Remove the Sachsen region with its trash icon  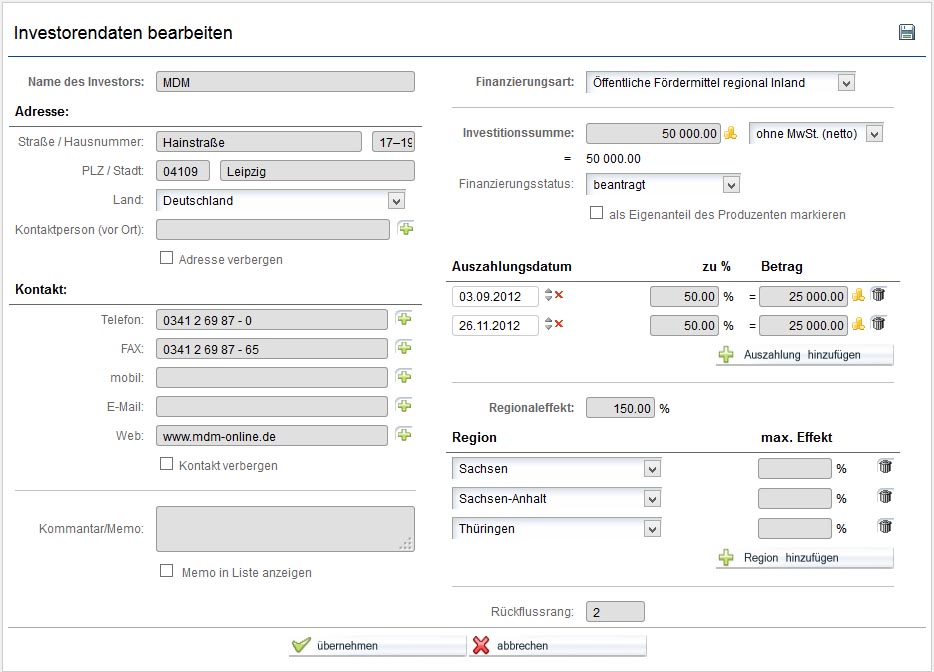coord(885,466)
